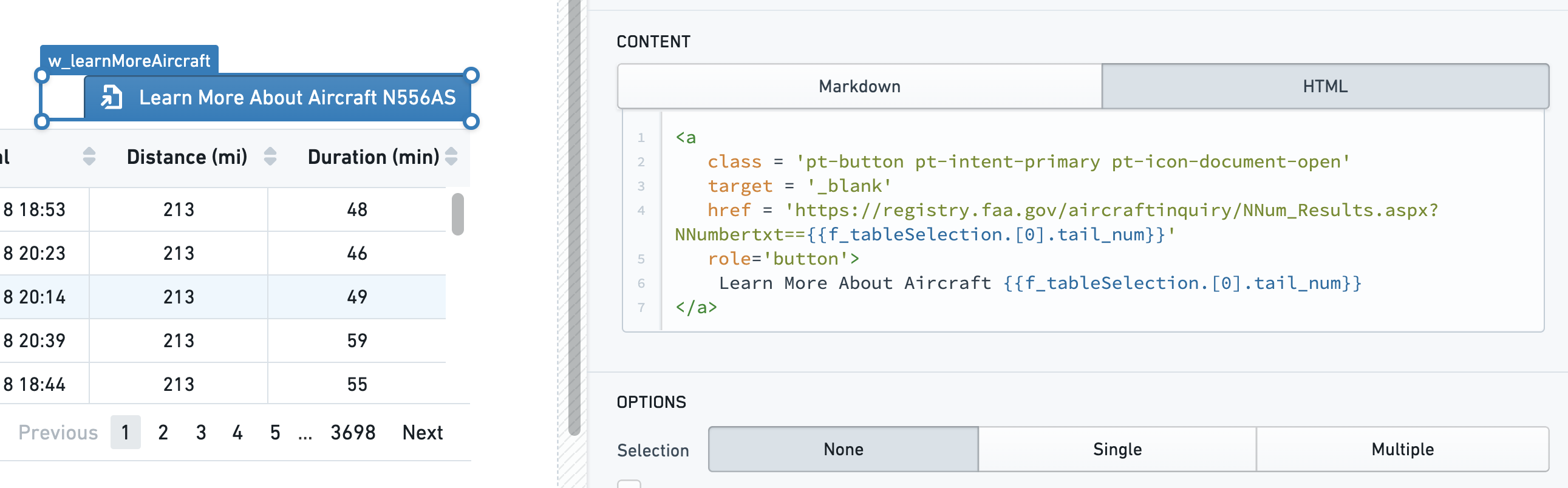Image resolution: width=1568 pixels, height=488 pixels.
Task: Go to page 5 of the table
Action: [x=275, y=433]
